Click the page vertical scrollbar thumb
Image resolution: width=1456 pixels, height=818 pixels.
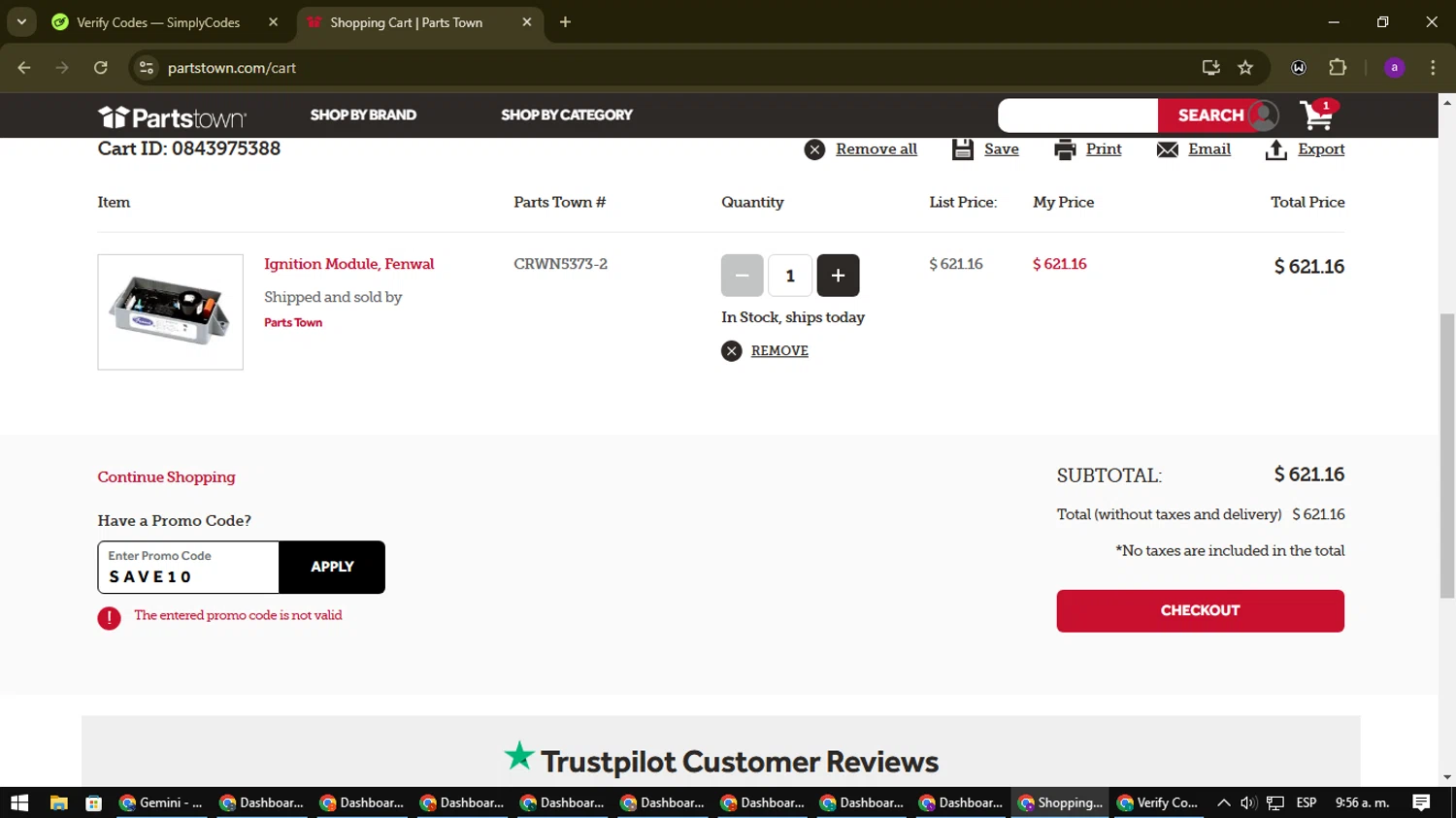click(1447, 456)
